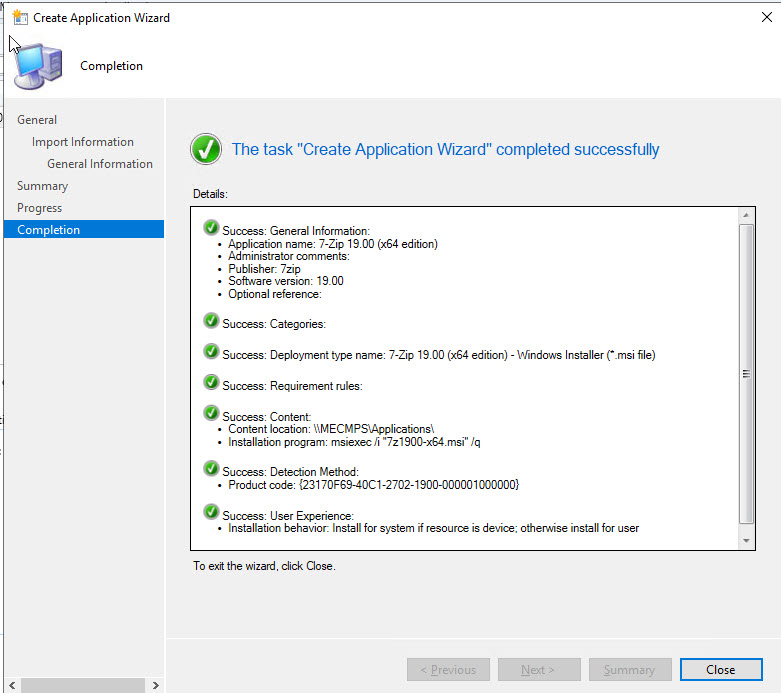Open Import Information step in navigation
The image size is (781, 693).
(82, 142)
